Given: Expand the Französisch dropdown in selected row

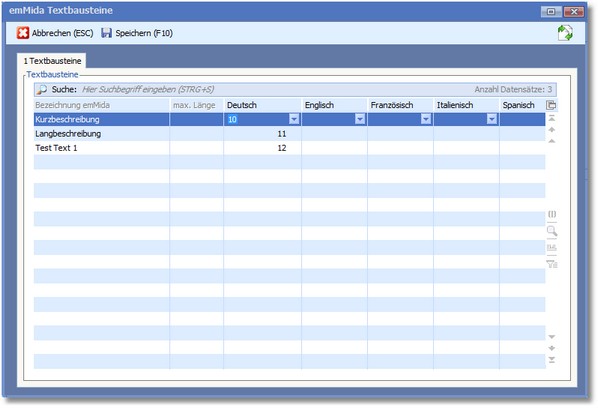Looking at the screenshot, I should click(426, 119).
